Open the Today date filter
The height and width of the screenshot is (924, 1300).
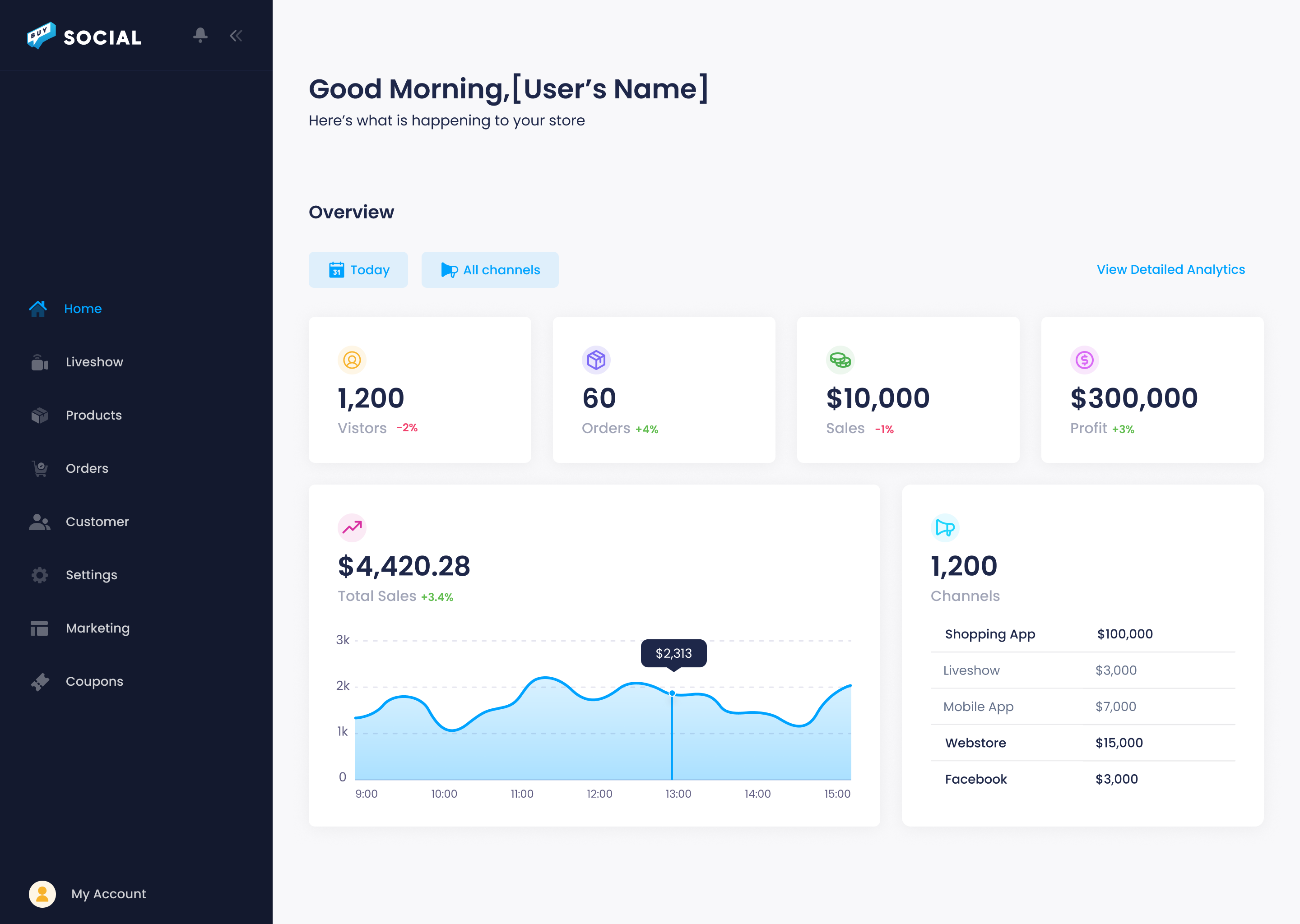(358, 270)
